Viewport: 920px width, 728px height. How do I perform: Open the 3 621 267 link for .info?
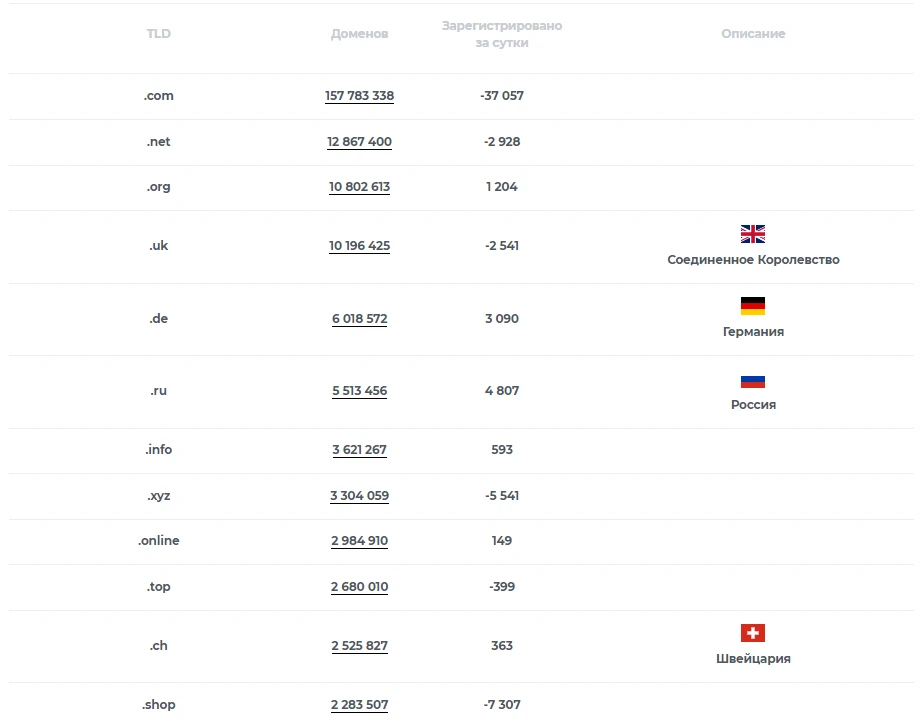click(360, 450)
